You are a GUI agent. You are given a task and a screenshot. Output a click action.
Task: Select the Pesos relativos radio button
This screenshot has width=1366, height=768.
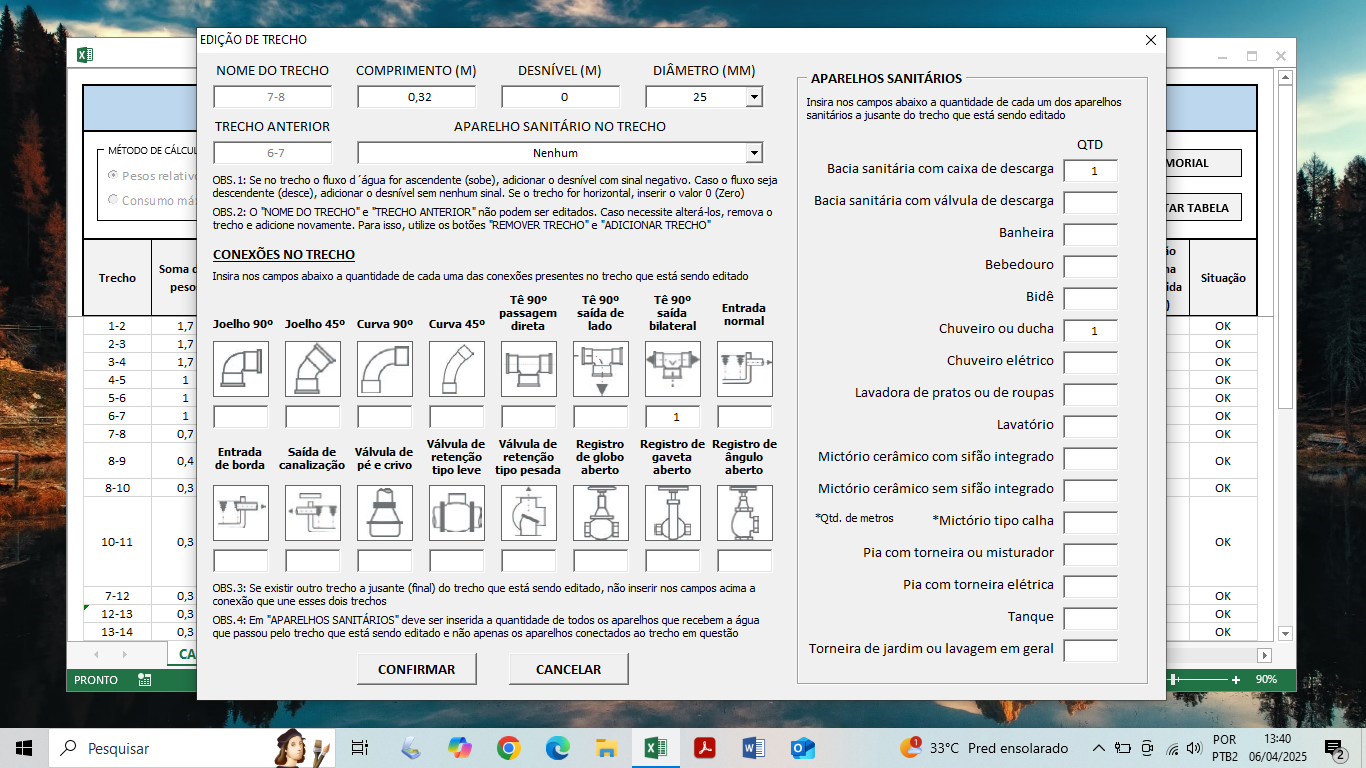coord(113,175)
